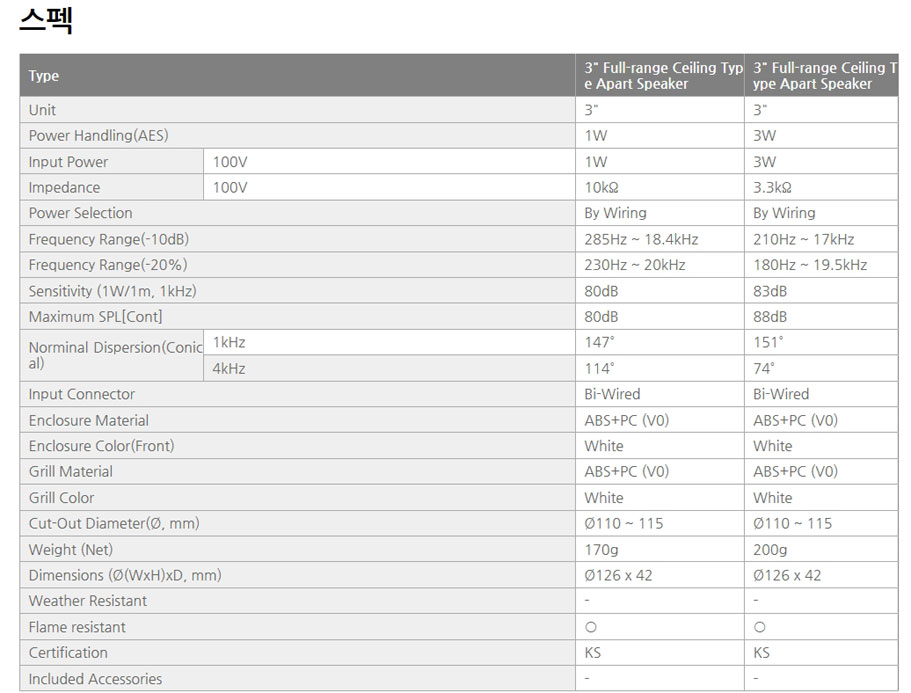The height and width of the screenshot is (693, 911).
Task: Click the Type header cell
Action: point(44,76)
